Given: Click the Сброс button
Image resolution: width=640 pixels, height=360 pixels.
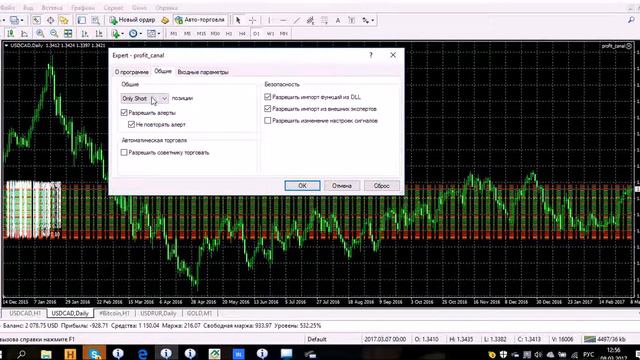Looking at the screenshot, I should (382, 185).
